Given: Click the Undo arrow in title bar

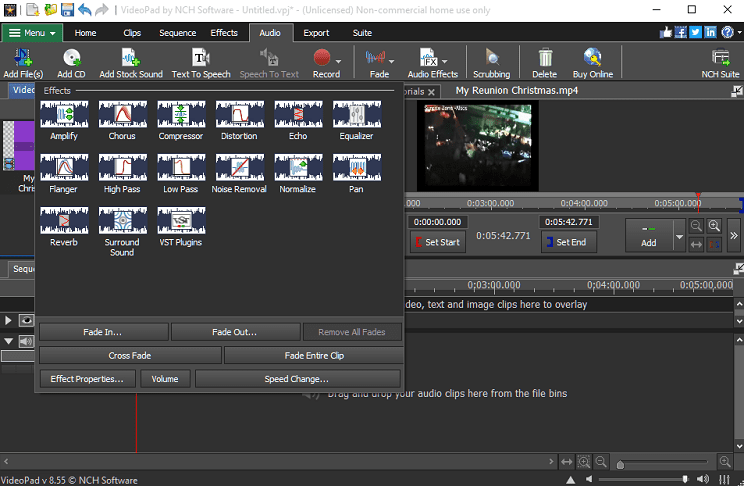Looking at the screenshot, I should click(x=84, y=9).
